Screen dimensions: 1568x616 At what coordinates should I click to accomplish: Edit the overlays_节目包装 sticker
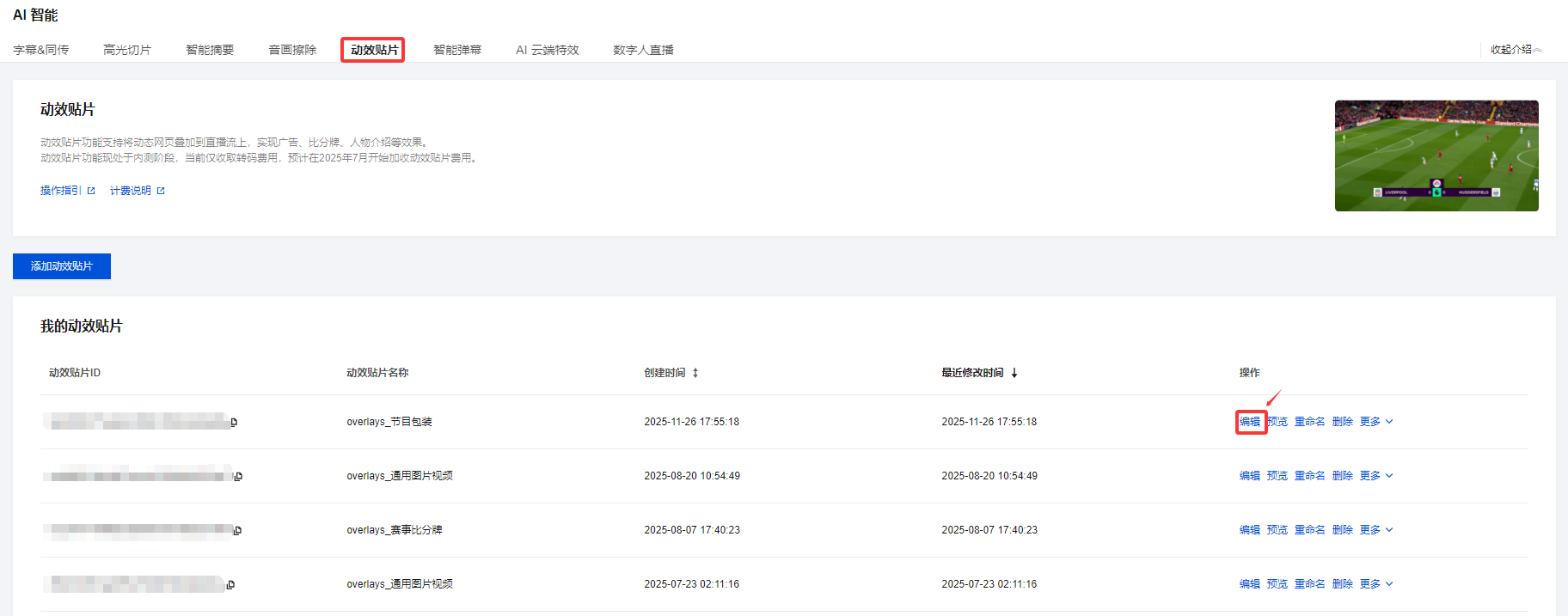click(x=1250, y=422)
